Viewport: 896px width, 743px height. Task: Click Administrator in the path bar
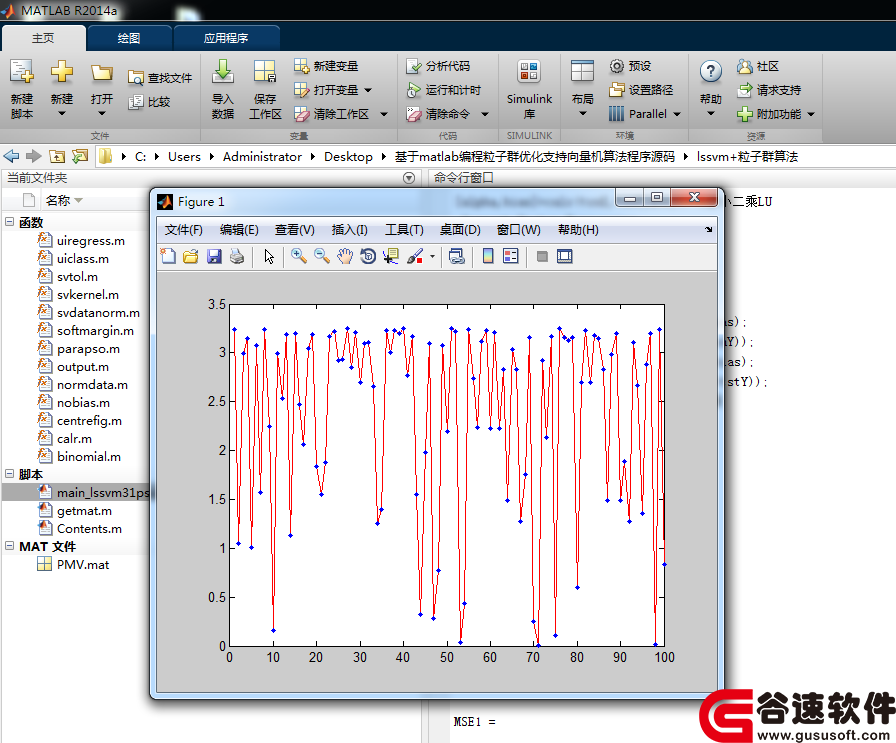point(262,157)
